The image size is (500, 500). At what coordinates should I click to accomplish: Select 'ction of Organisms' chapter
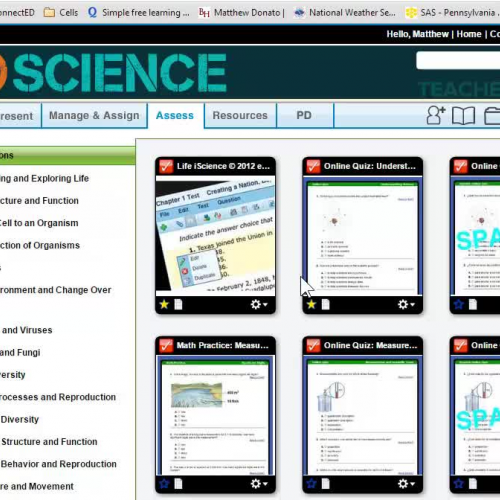40,245
